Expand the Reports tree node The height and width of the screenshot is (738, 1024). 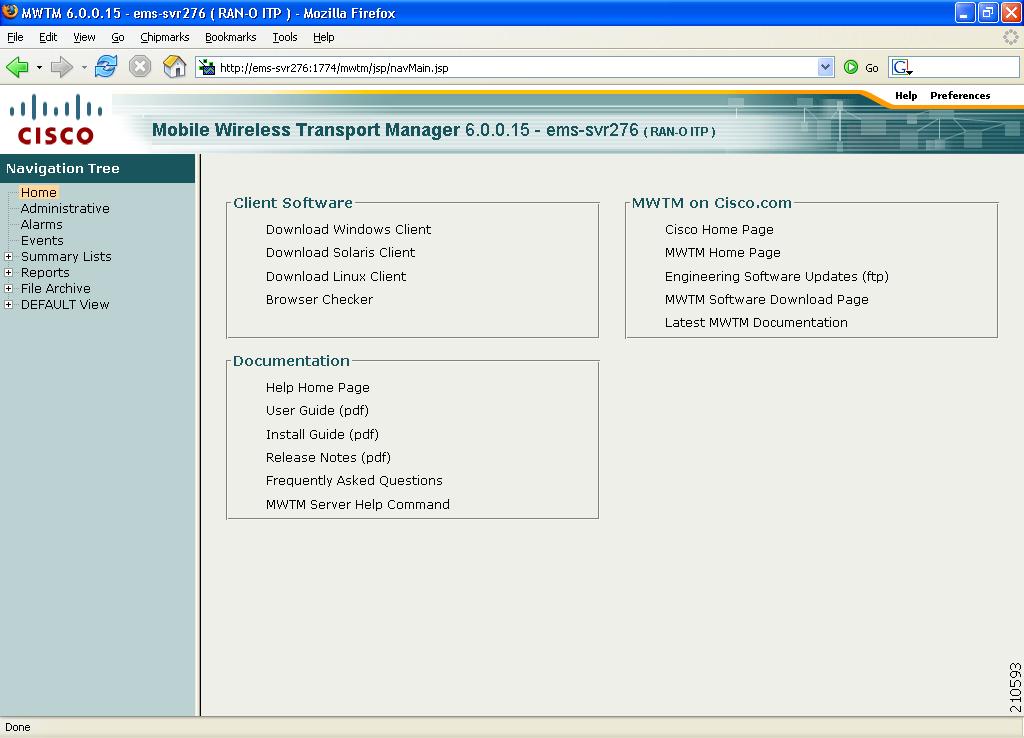click(8, 272)
